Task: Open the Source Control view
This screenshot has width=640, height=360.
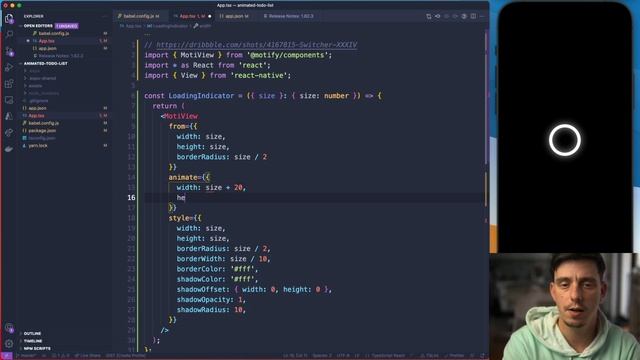Action: (x=9, y=51)
